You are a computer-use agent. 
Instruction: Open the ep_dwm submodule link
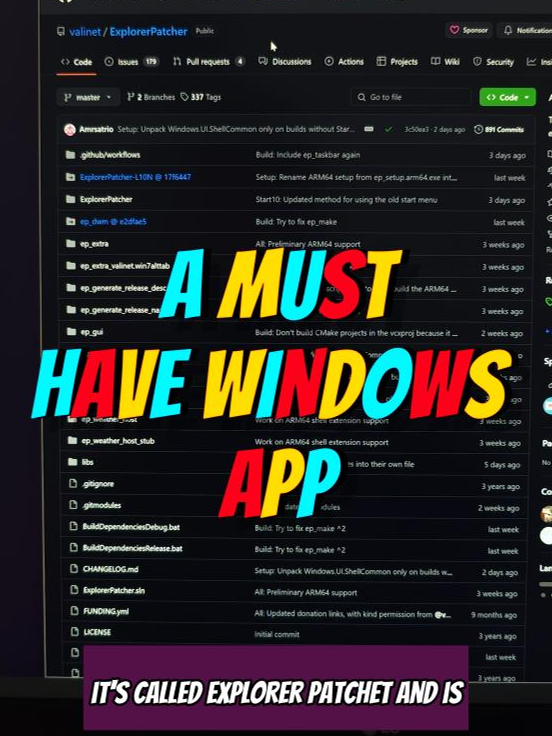pos(113,222)
